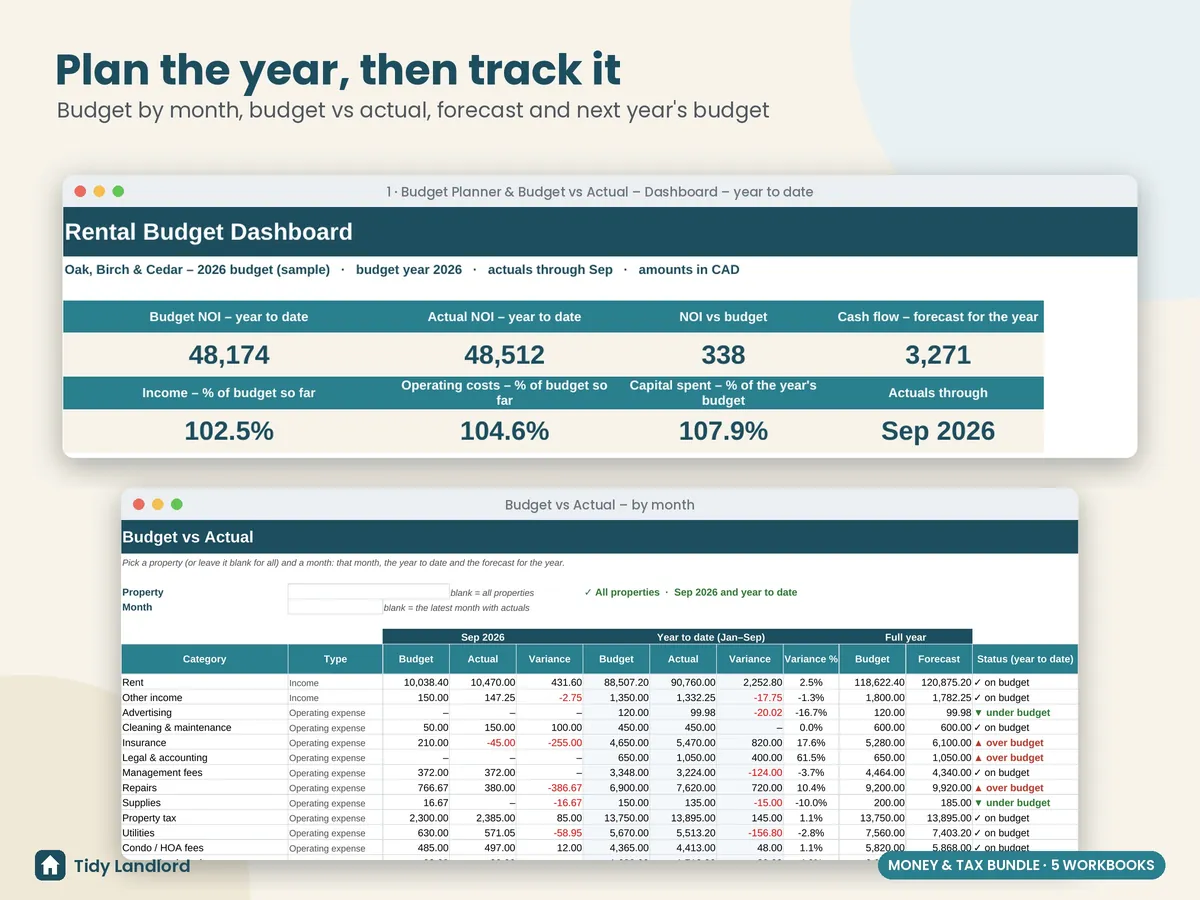Select the Supplies category cell
This screenshot has width=1200, height=900.
pyautogui.click(x=204, y=803)
